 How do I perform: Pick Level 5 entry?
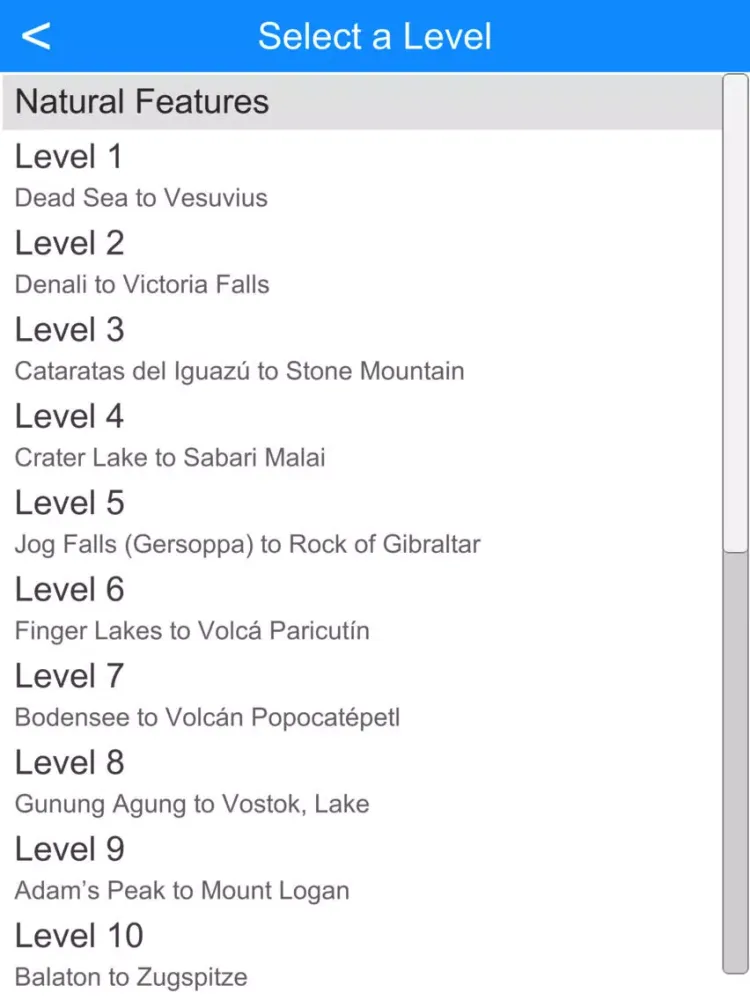[x=69, y=503]
